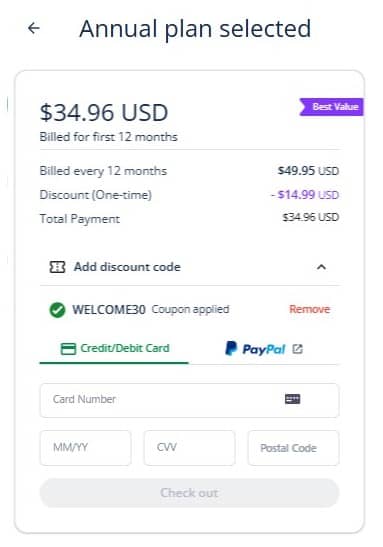Click the credit card icon on tab

click(68, 349)
